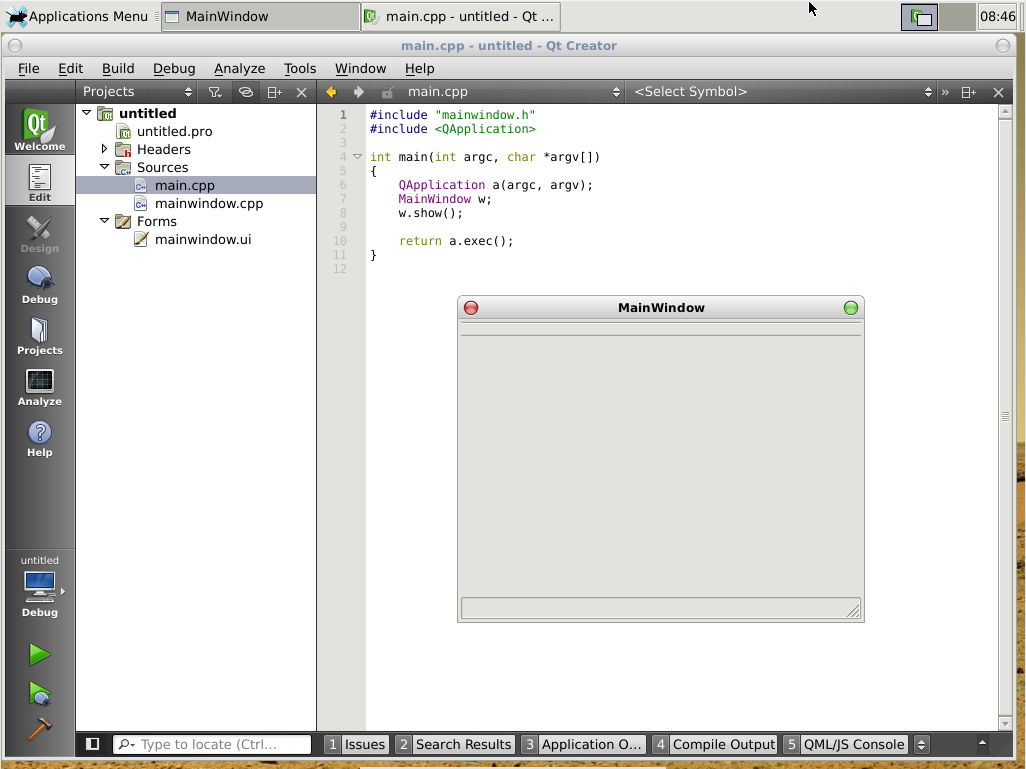Select the Qt Creator taskbar button
This screenshot has width=1026, height=769.
(461, 16)
